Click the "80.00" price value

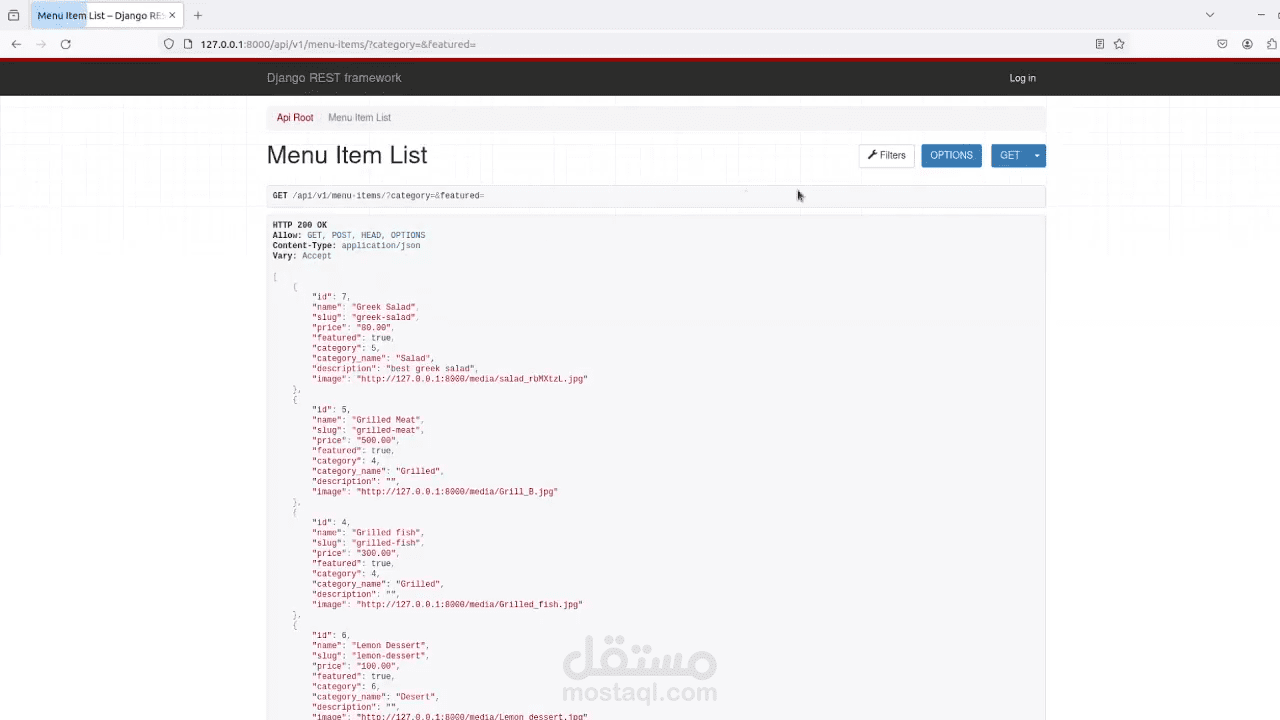pos(374,328)
